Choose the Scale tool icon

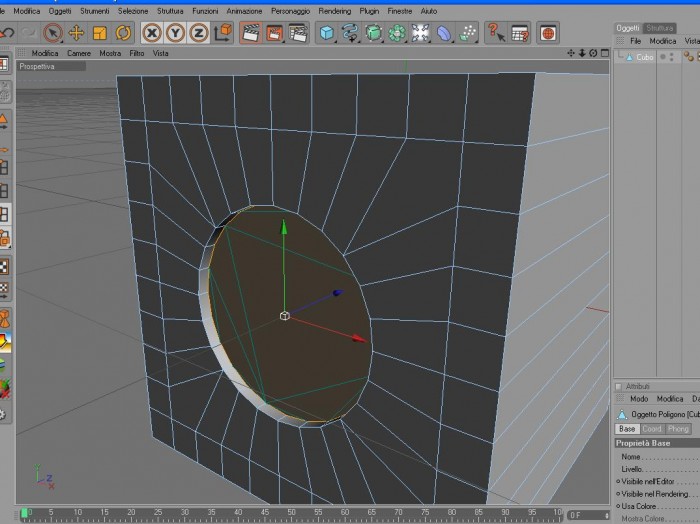click(100, 33)
